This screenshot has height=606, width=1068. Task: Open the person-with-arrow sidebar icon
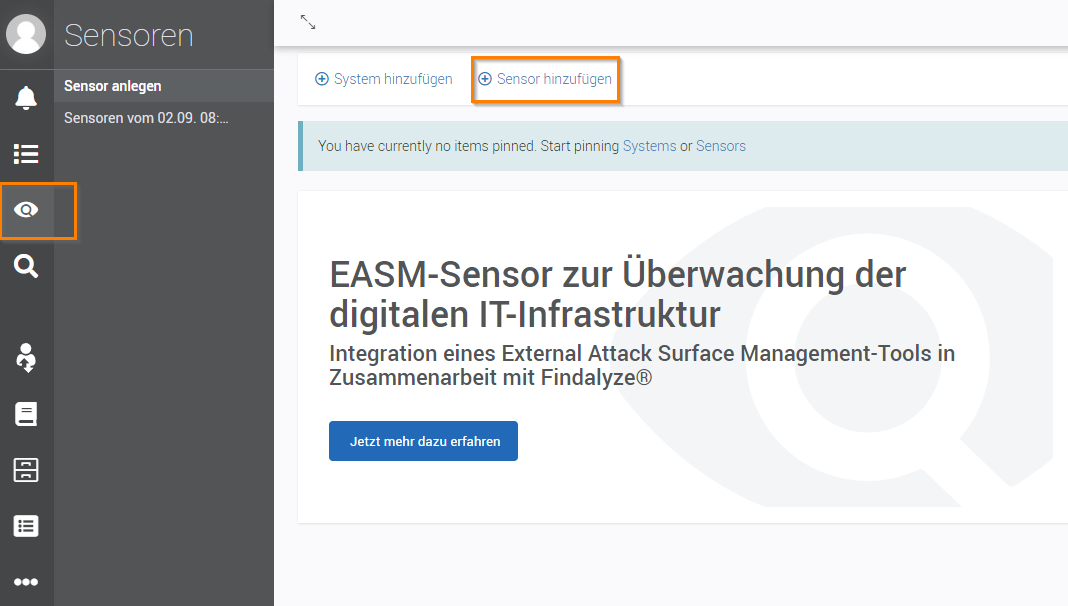pos(26,357)
